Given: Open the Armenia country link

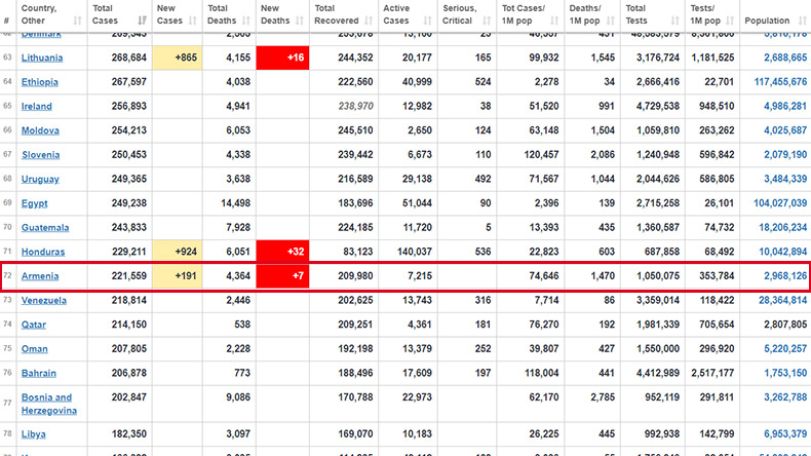Looking at the screenshot, I should tap(40, 276).
